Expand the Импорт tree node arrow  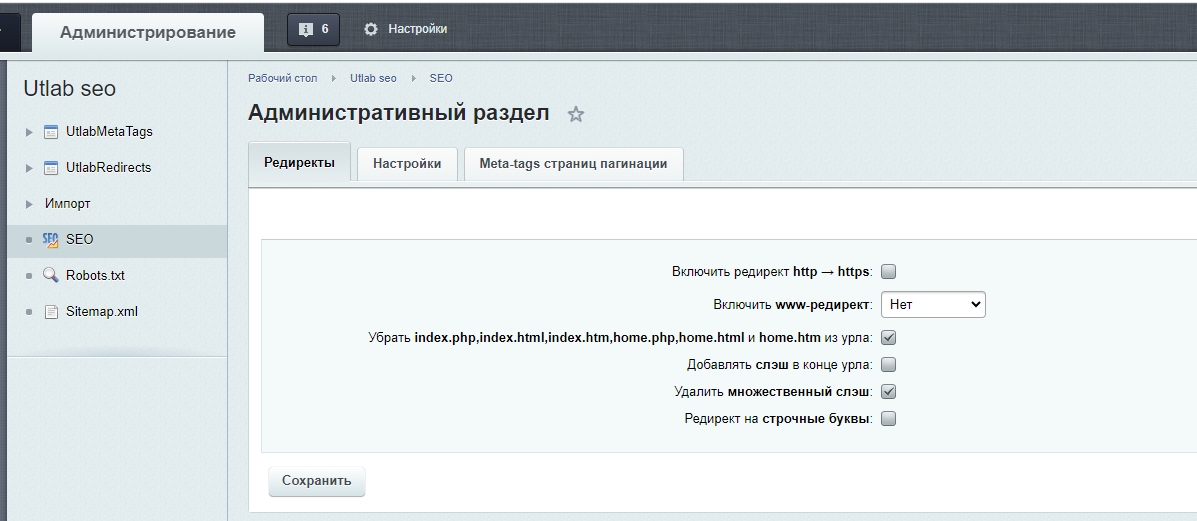pyautogui.click(x=29, y=204)
